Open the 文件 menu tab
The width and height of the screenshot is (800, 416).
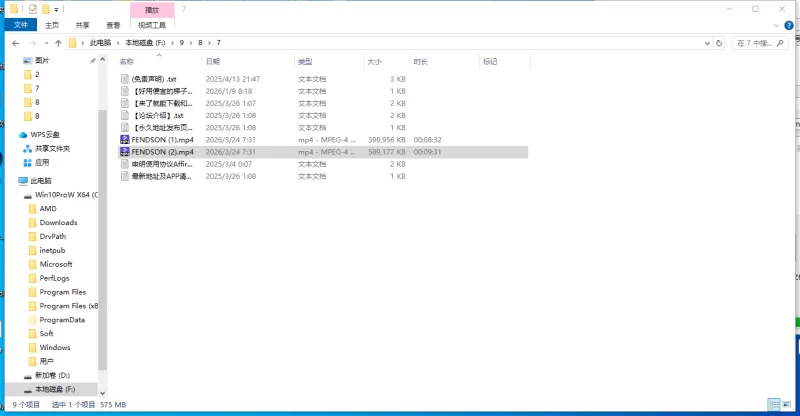pyautogui.click(x=21, y=25)
